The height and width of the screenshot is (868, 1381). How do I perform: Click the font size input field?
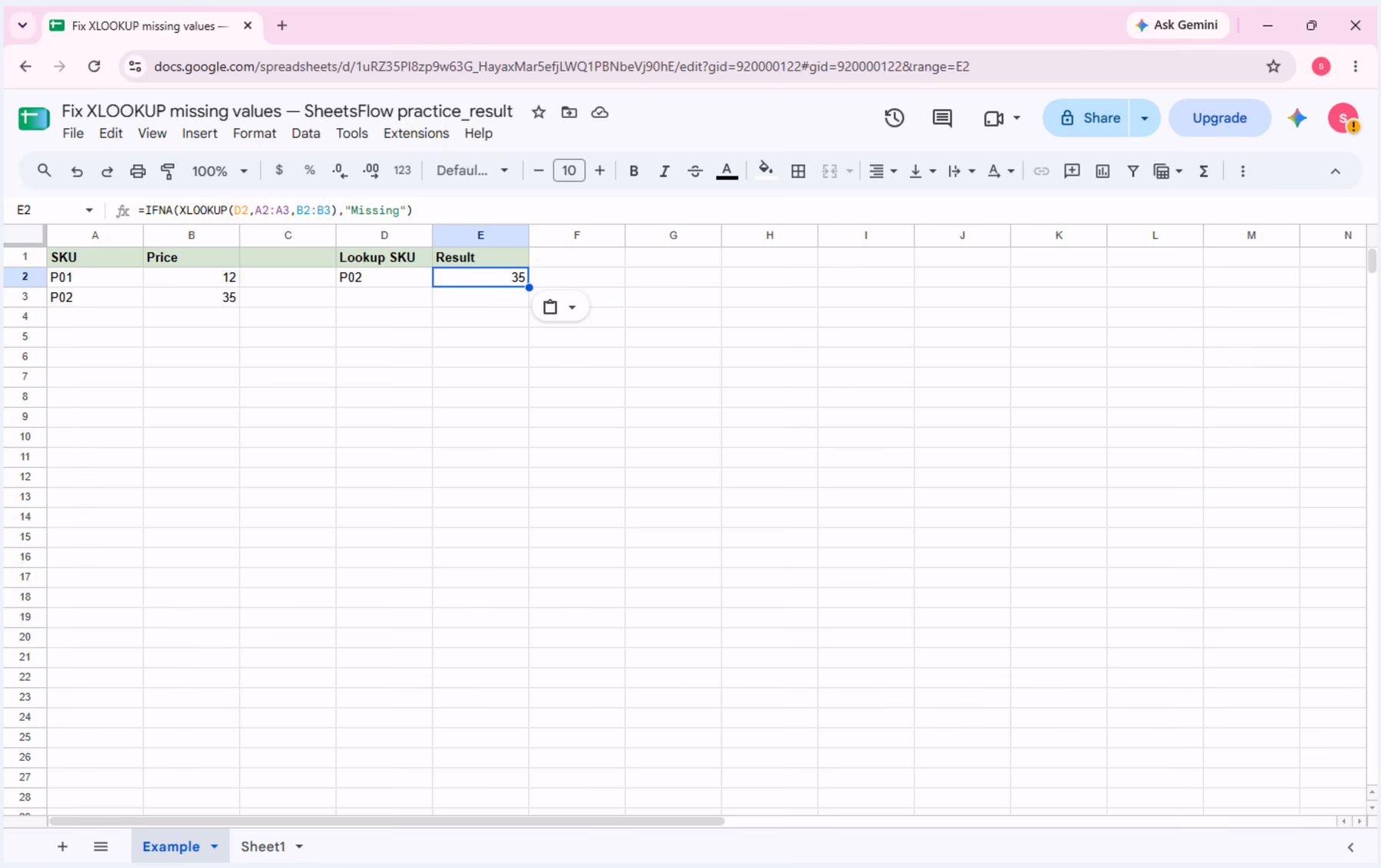coord(569,170)
